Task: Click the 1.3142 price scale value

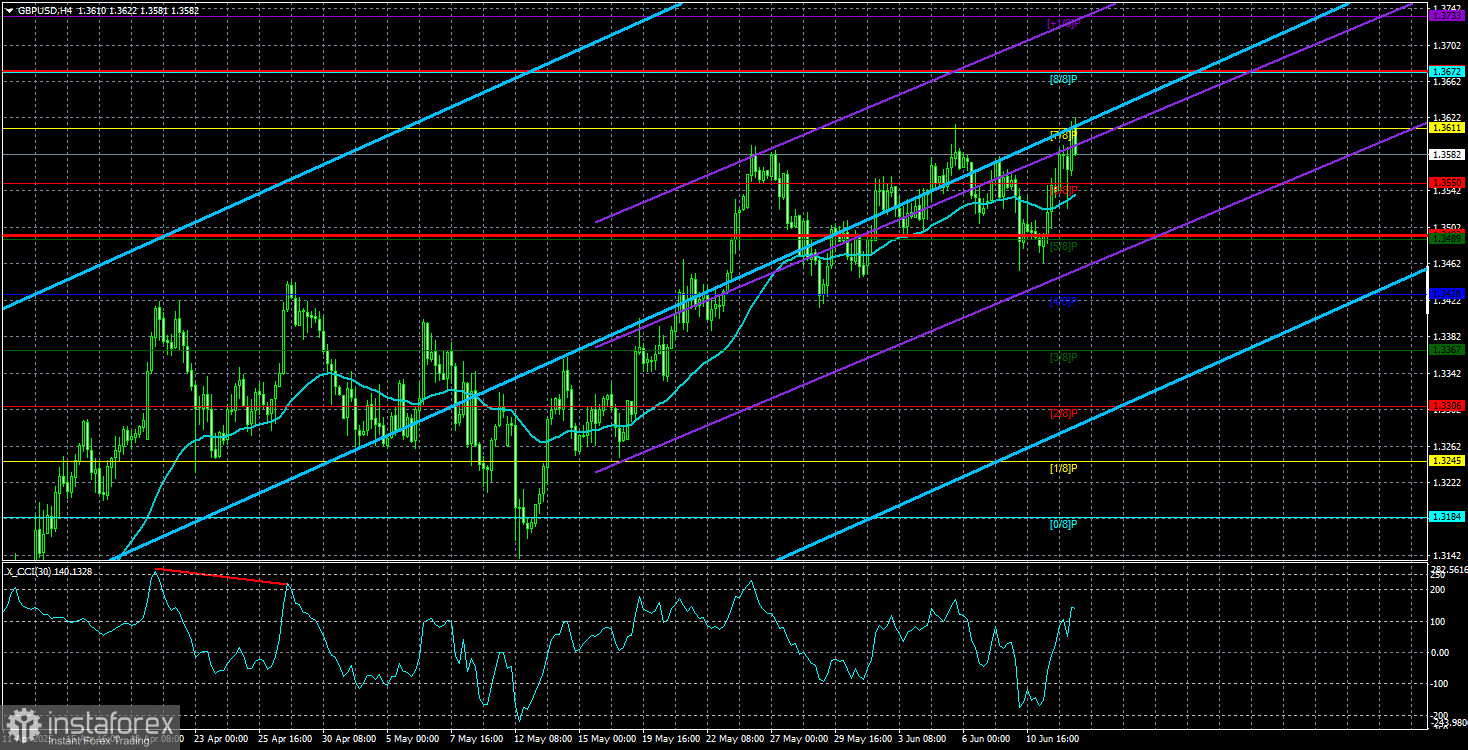Action: coord(1447,555)
